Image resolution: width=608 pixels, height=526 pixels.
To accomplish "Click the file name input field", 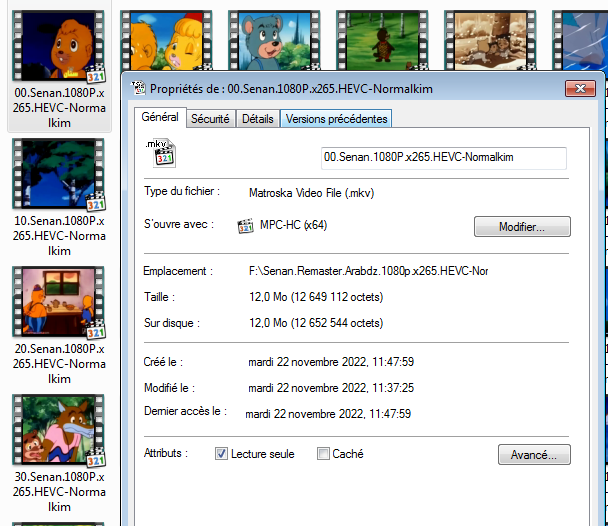I will (444, 158).
